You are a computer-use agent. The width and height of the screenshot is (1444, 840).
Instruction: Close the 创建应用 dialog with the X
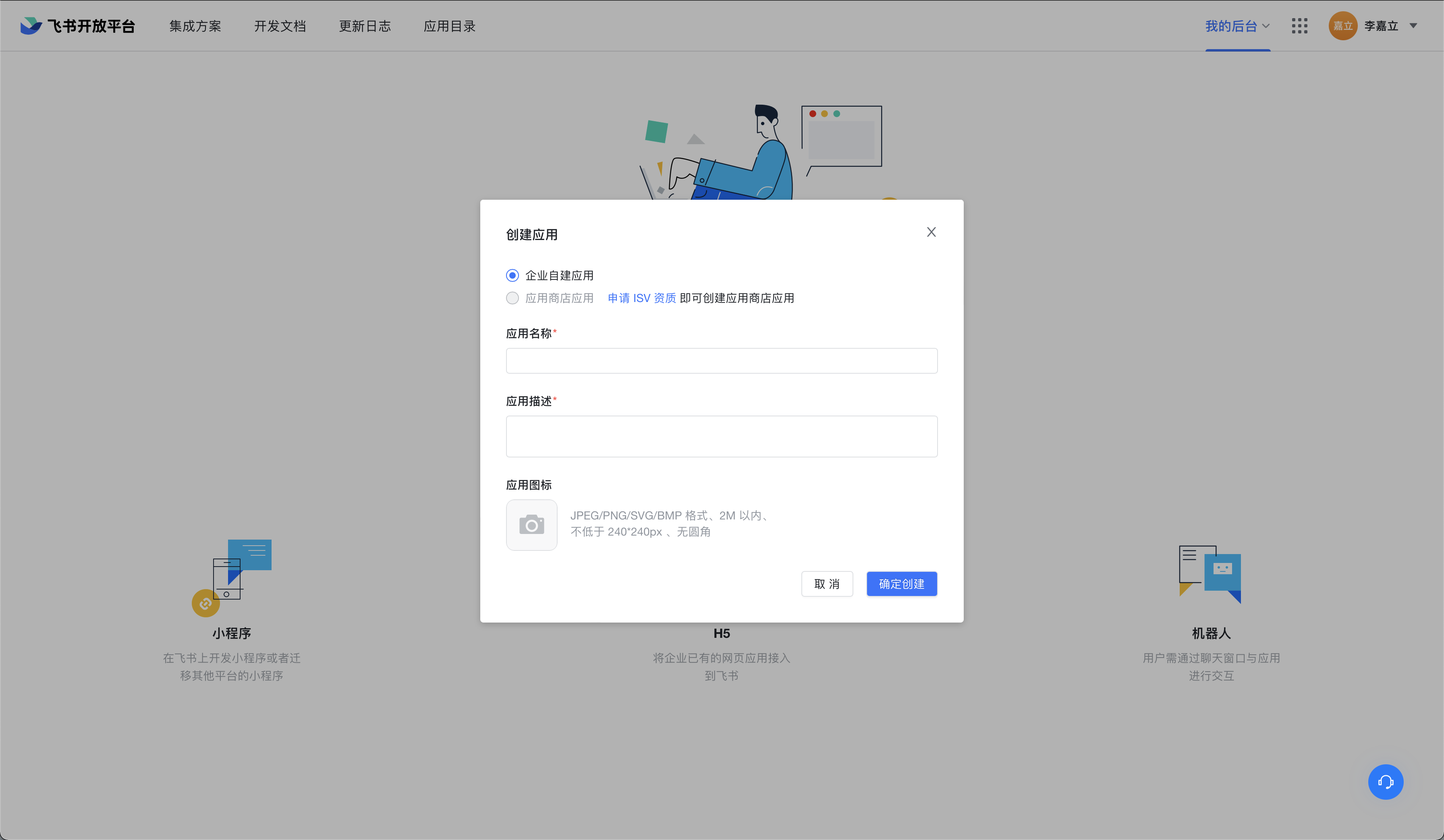pyautogui.click(x=931, y=232)
